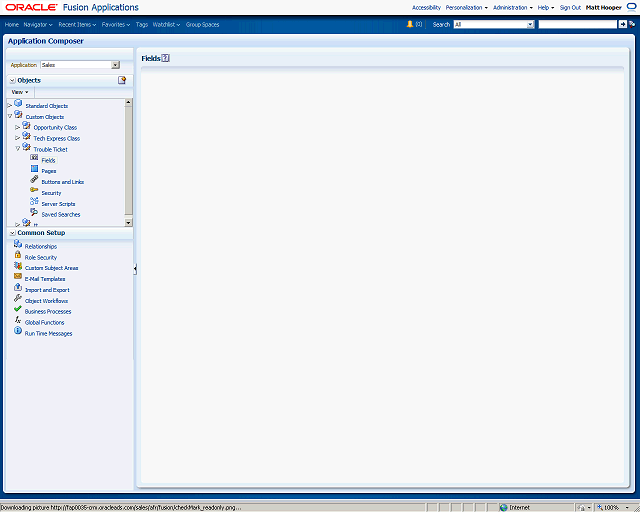The width and height of the screenshot is (640, 512).
Task: Open the Search category All dropdown
Action: click(530, 24)
